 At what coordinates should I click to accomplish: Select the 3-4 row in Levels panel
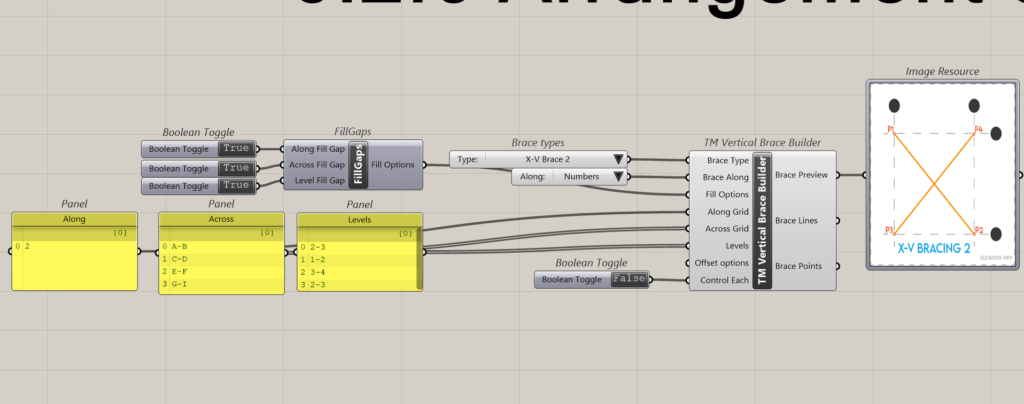pos(356,271)
